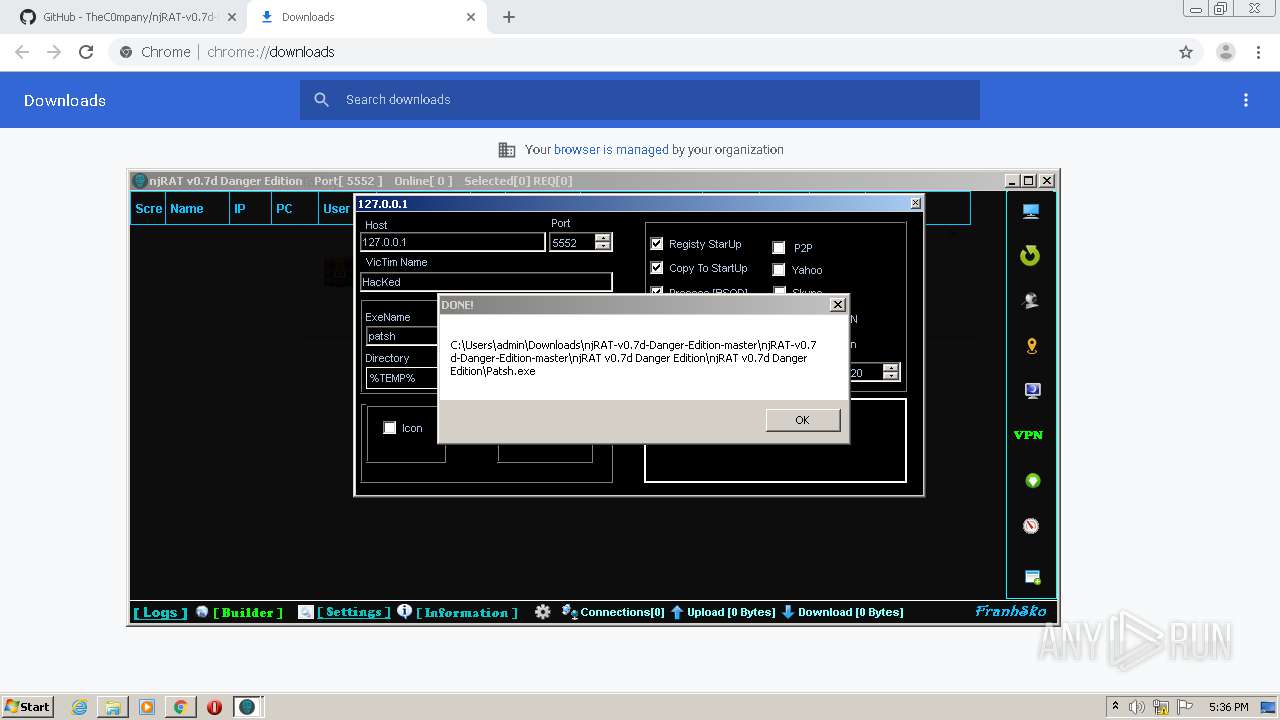Click the Download down-arrow icon
Image resolution: width=1280 pixels, height=720 pixels.
point(788,612)
